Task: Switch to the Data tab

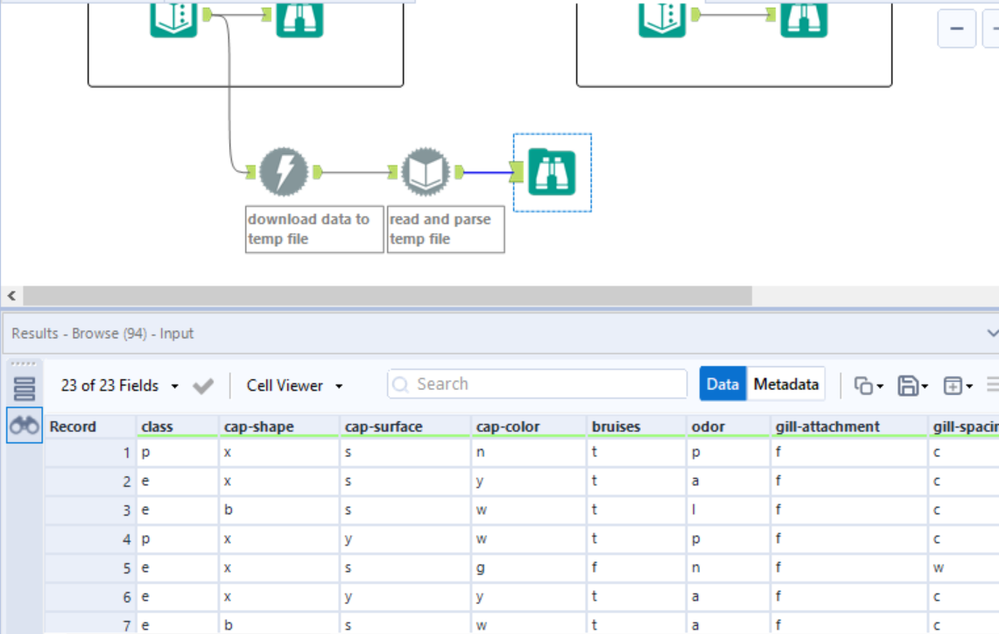Action: [722, 384]
